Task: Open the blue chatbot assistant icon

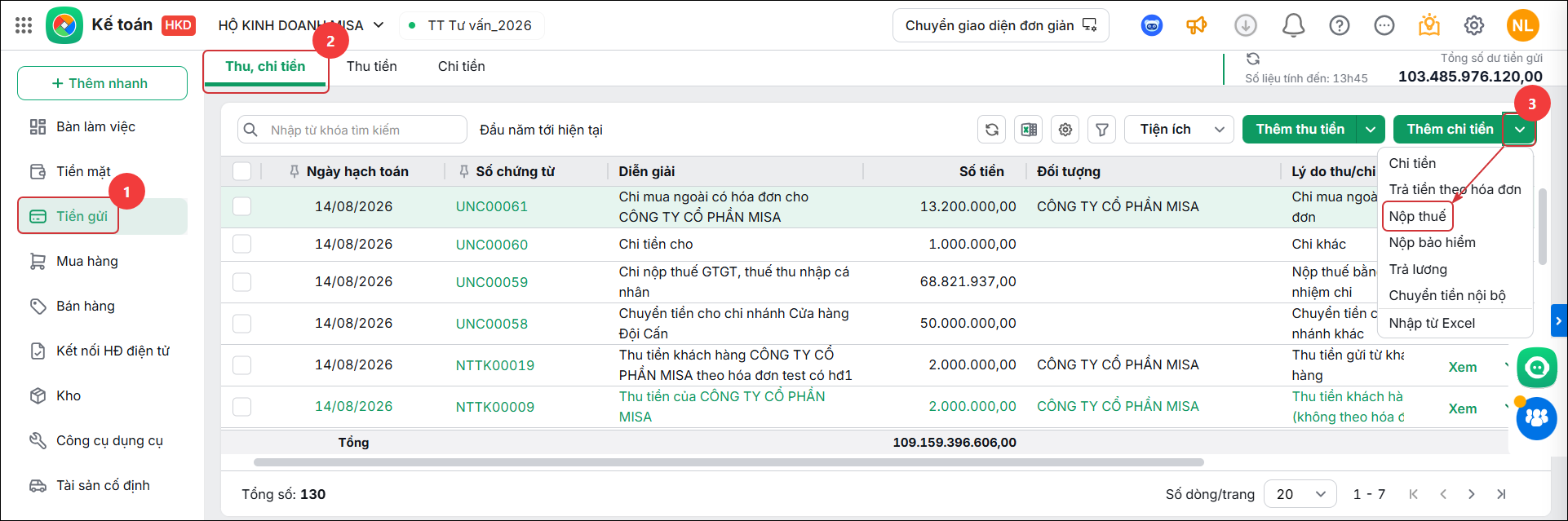Action: (1151, 25)
